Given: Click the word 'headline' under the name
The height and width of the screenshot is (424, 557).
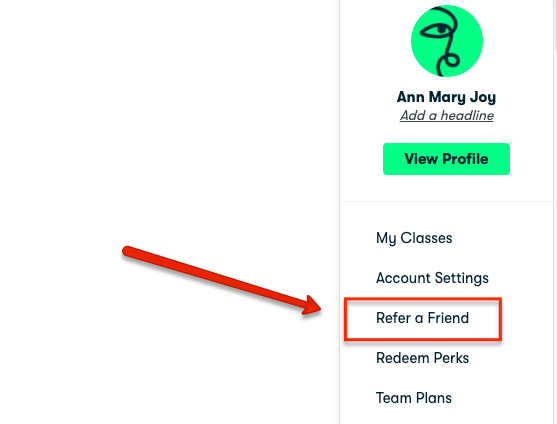Looking at the screenshot, I should [467, 116].
